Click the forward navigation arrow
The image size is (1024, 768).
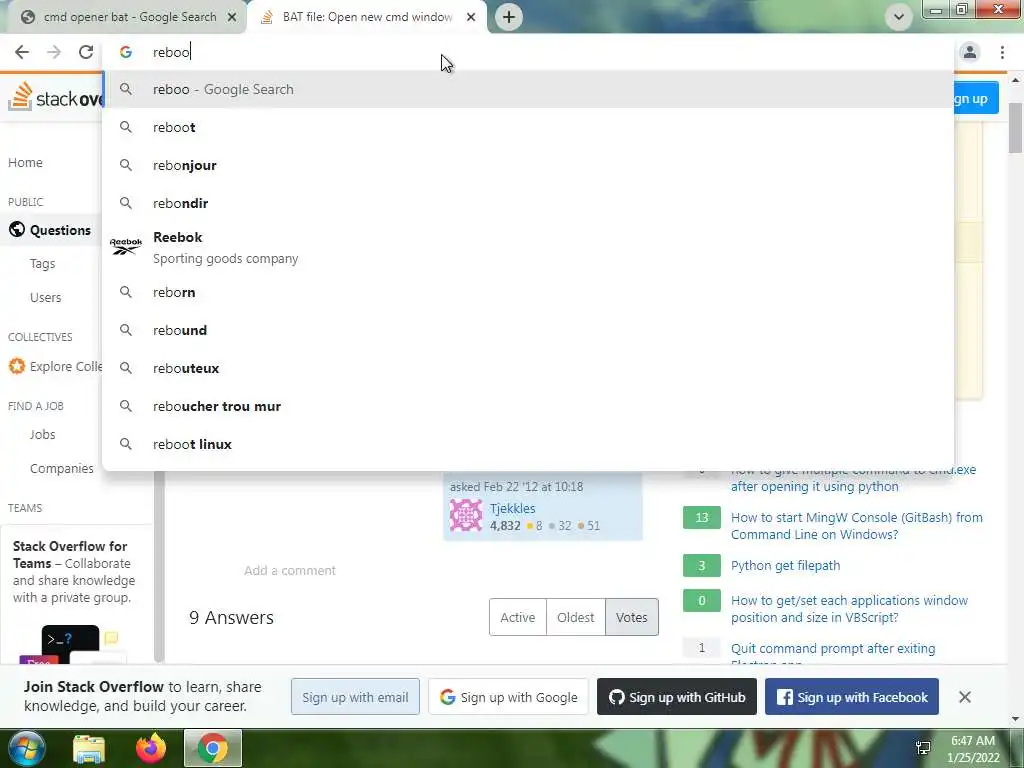[54, 52]
